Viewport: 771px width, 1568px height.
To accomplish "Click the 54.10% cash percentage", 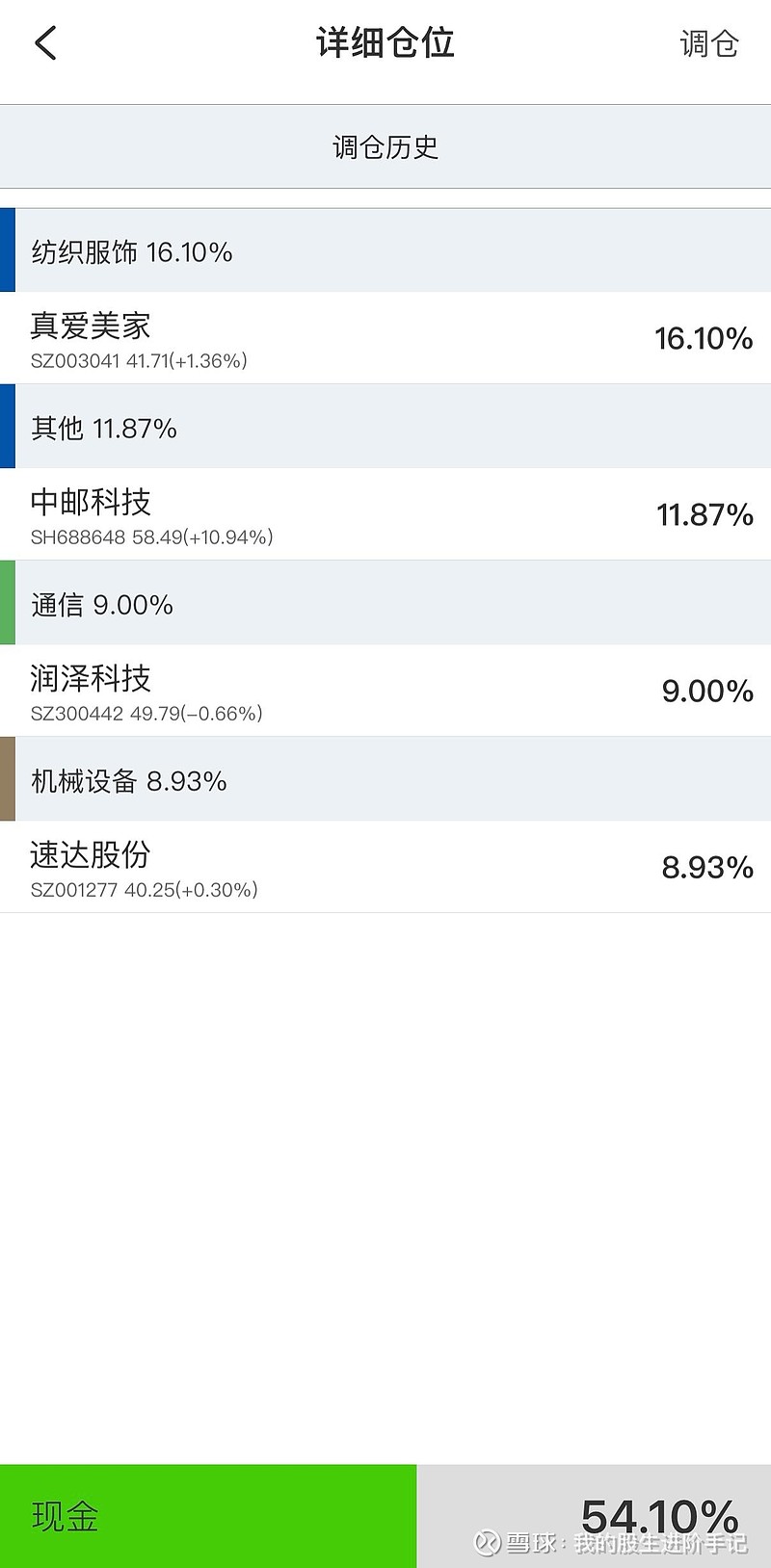I will tap(659, 1516).
